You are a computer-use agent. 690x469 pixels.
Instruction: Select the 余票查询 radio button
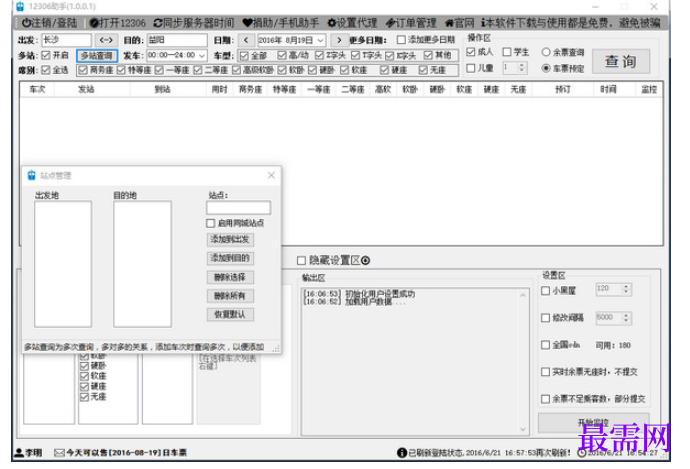546,52
